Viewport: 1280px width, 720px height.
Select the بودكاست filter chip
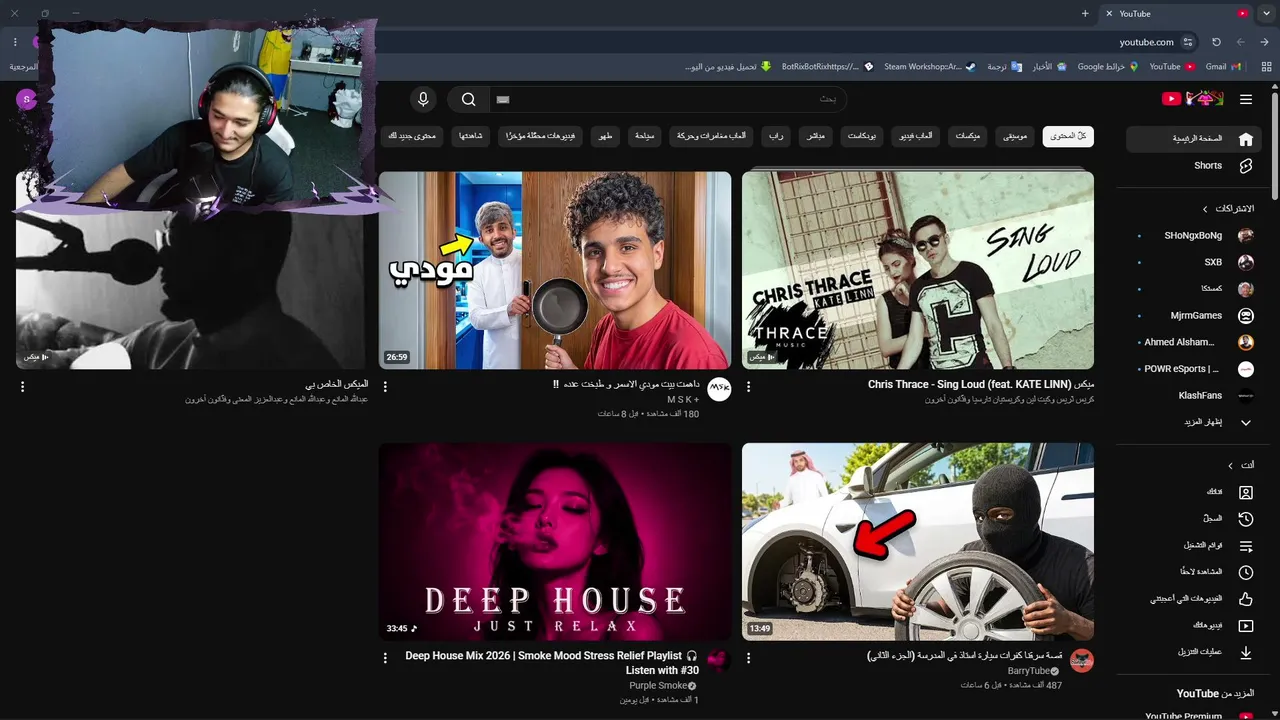(862, 136)
